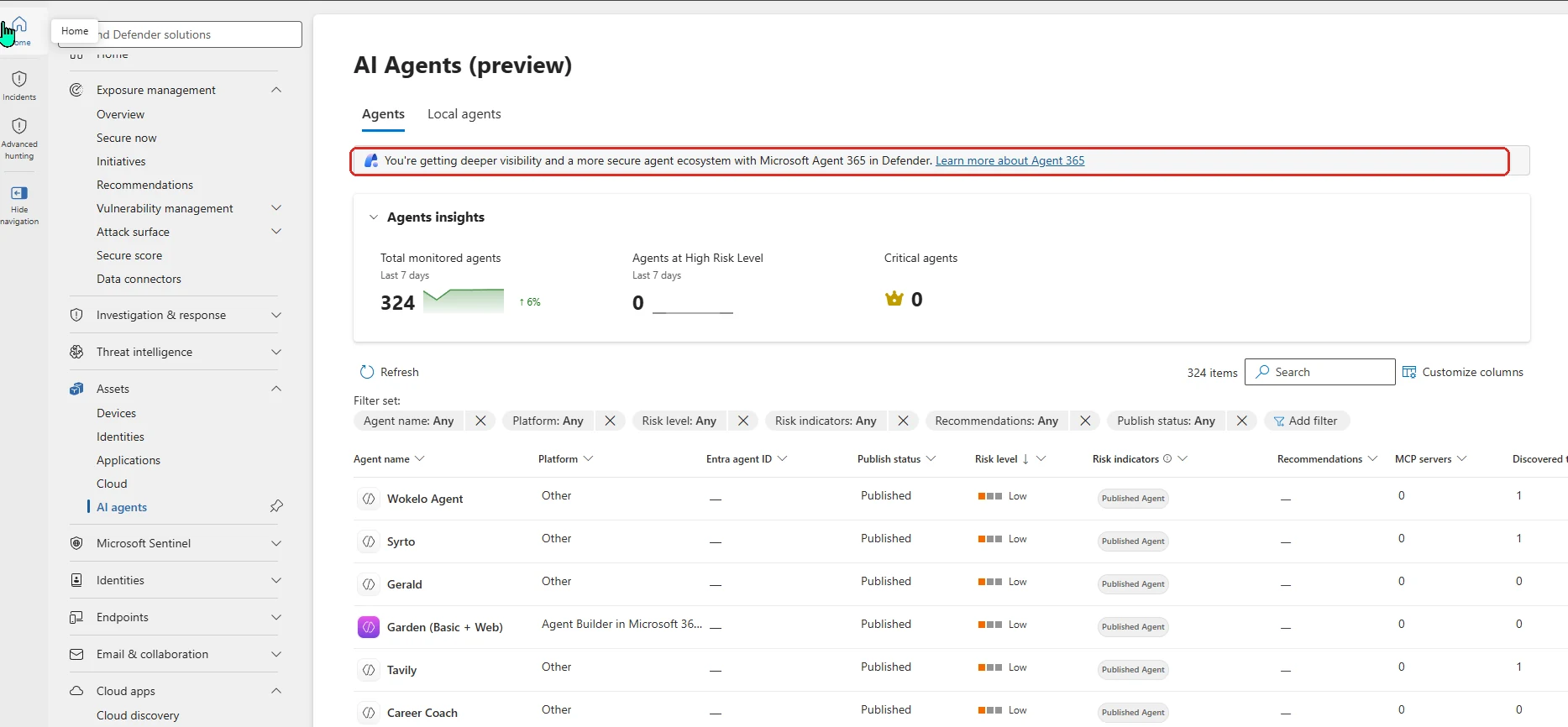
Task: Click the Wokelo Agent row icon
Action: (369, 499)
